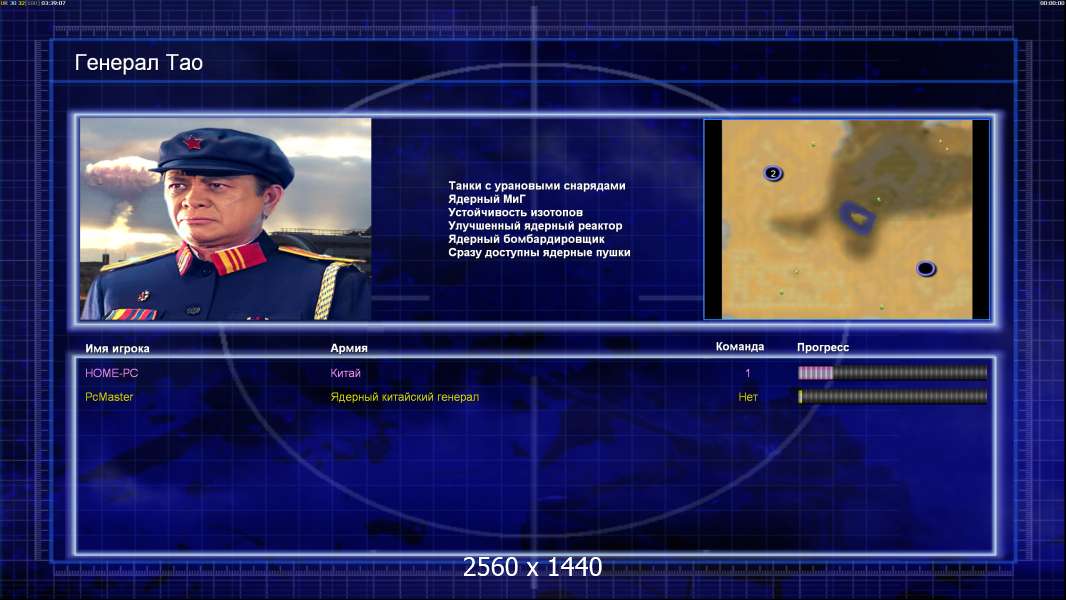Click PcMaster loading progress bar

893,396
